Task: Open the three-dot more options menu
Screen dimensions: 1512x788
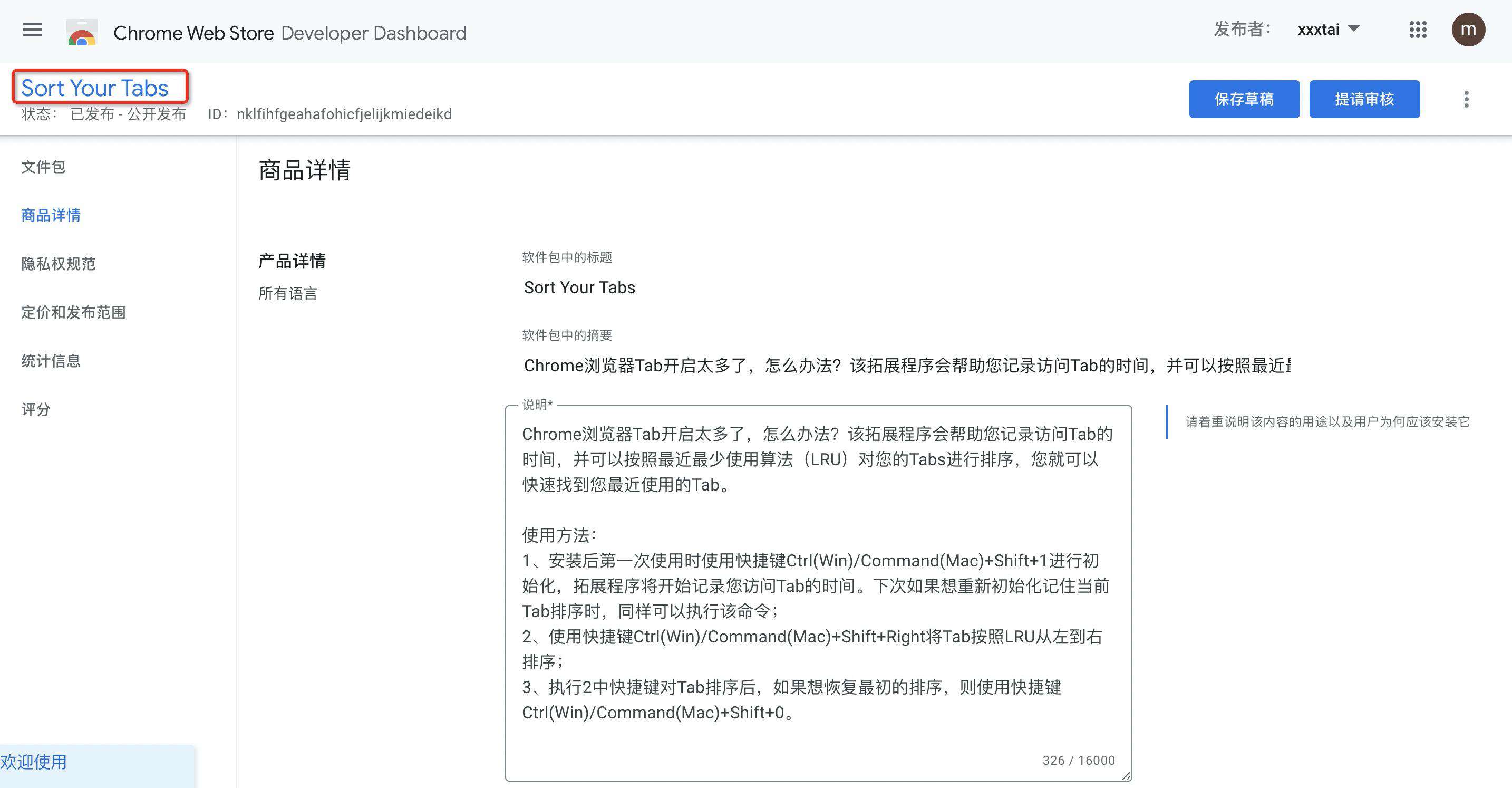Action: click(1466, 99)
